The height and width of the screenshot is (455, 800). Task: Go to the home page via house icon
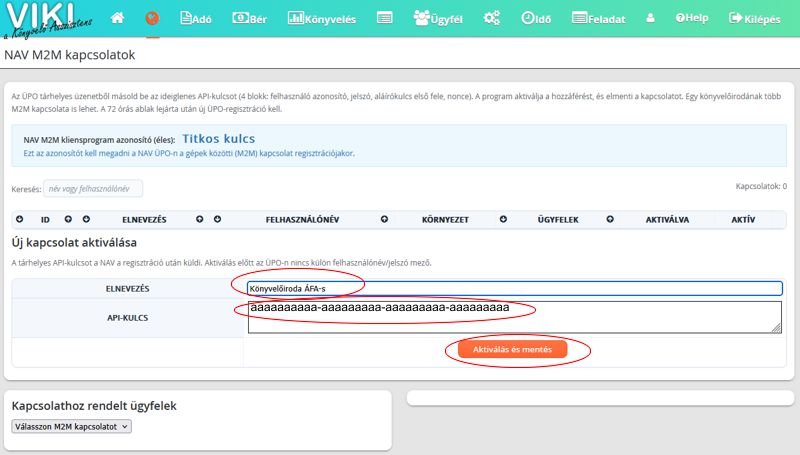tap(117, 18)
